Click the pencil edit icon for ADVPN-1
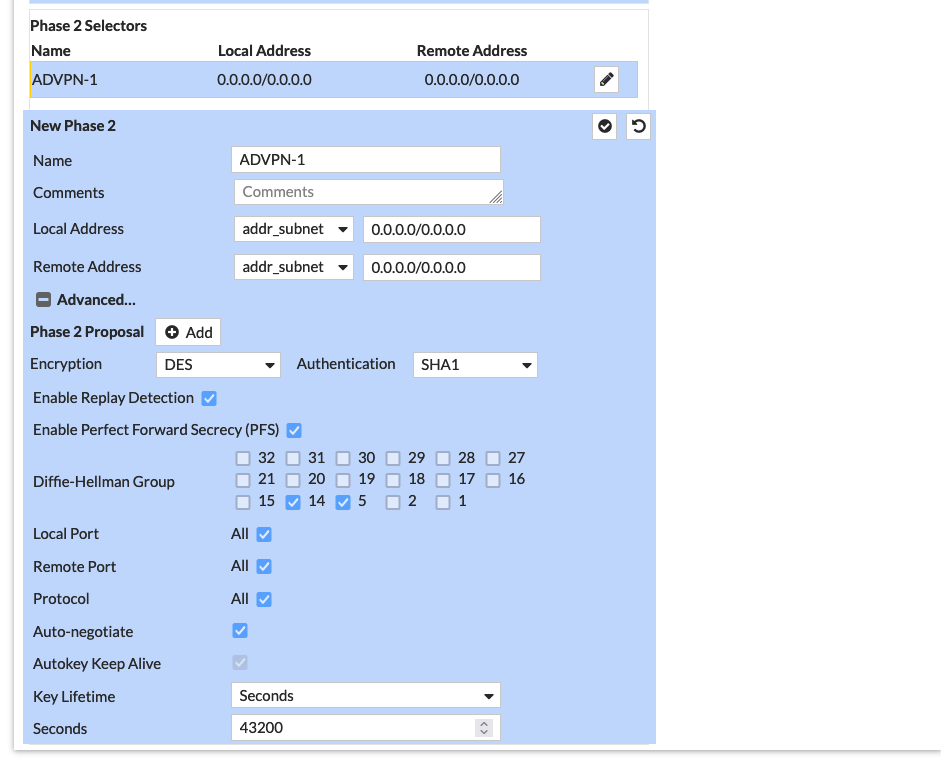This screenshot has height=758, width=941. 606,80
